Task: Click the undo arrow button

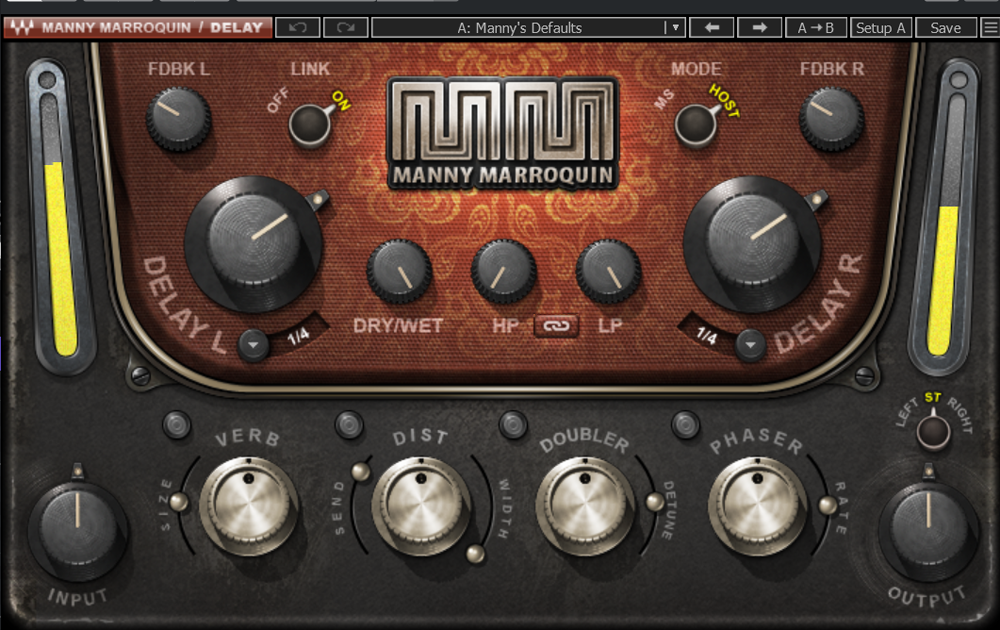Action: point(297,27)
